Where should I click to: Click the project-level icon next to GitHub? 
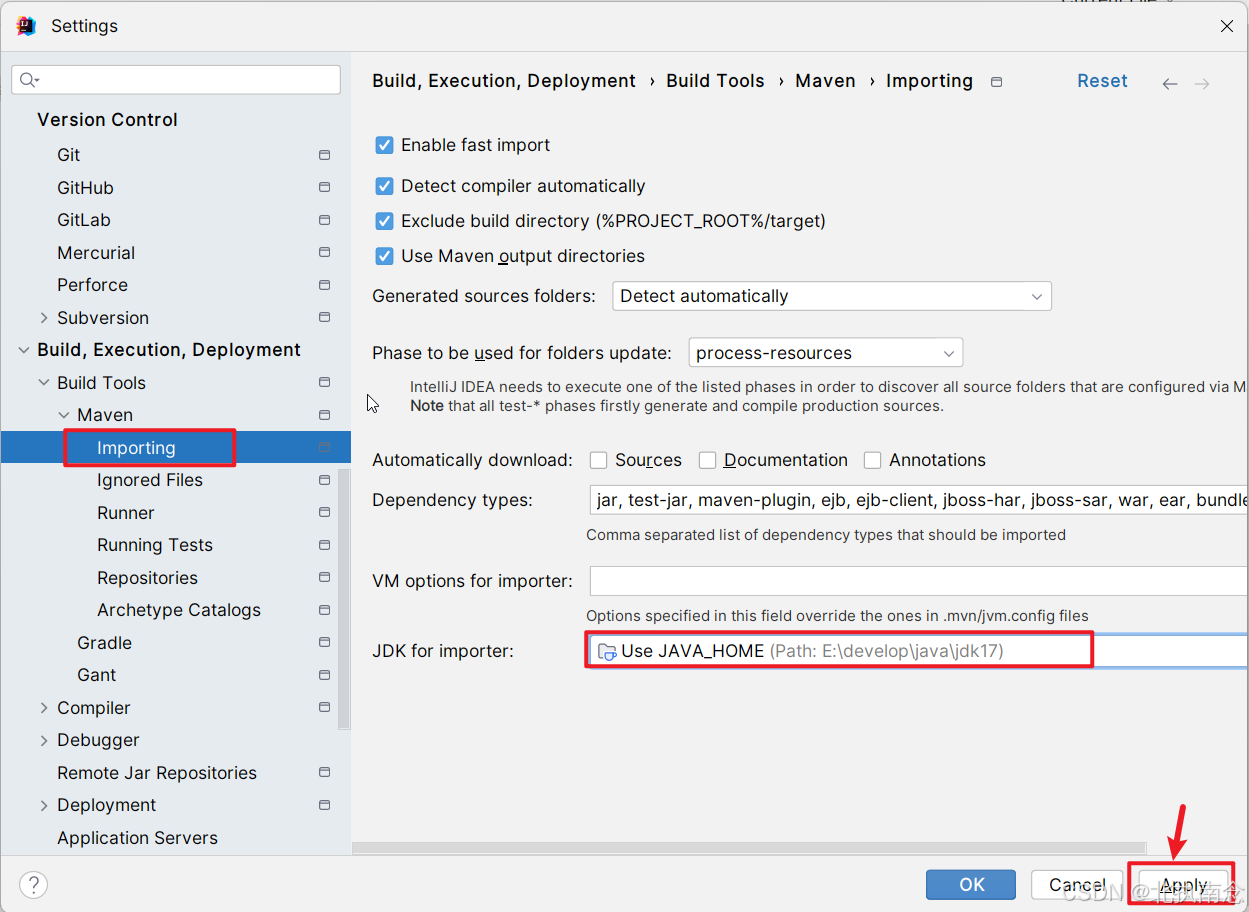pyautogui.click(x=324, y=188)
